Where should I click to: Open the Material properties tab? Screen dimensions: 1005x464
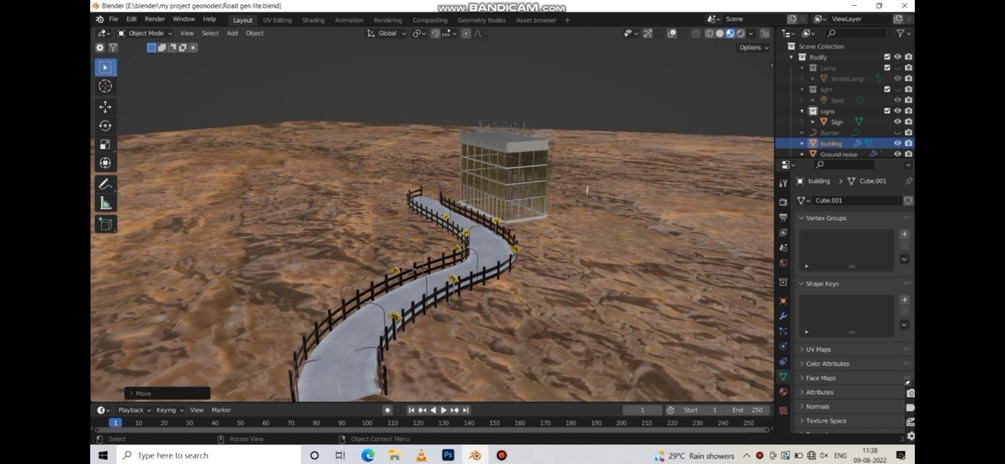[x=783, y=392]
